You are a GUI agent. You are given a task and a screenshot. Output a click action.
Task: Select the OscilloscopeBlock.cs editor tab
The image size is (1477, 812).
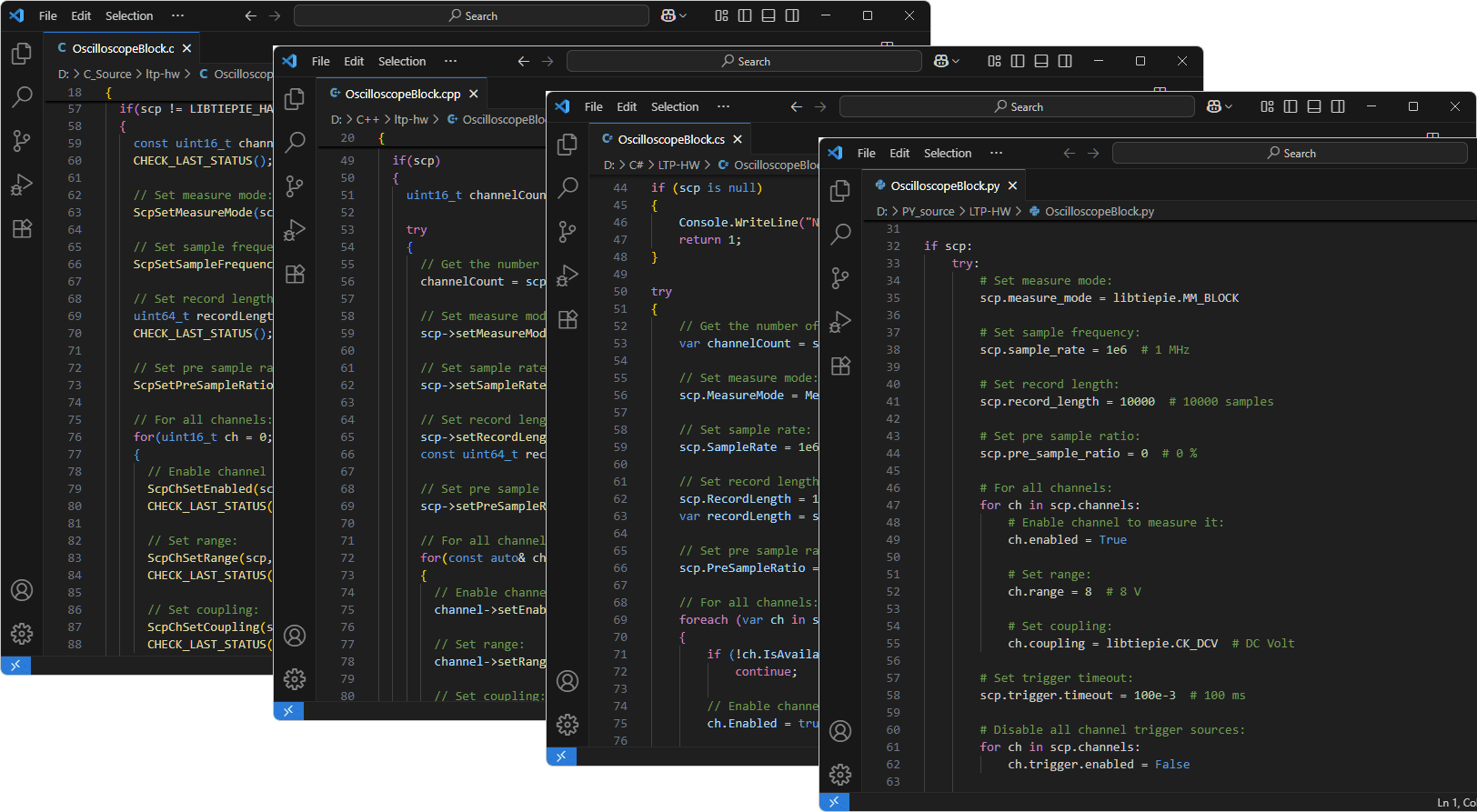coord(670,139)
